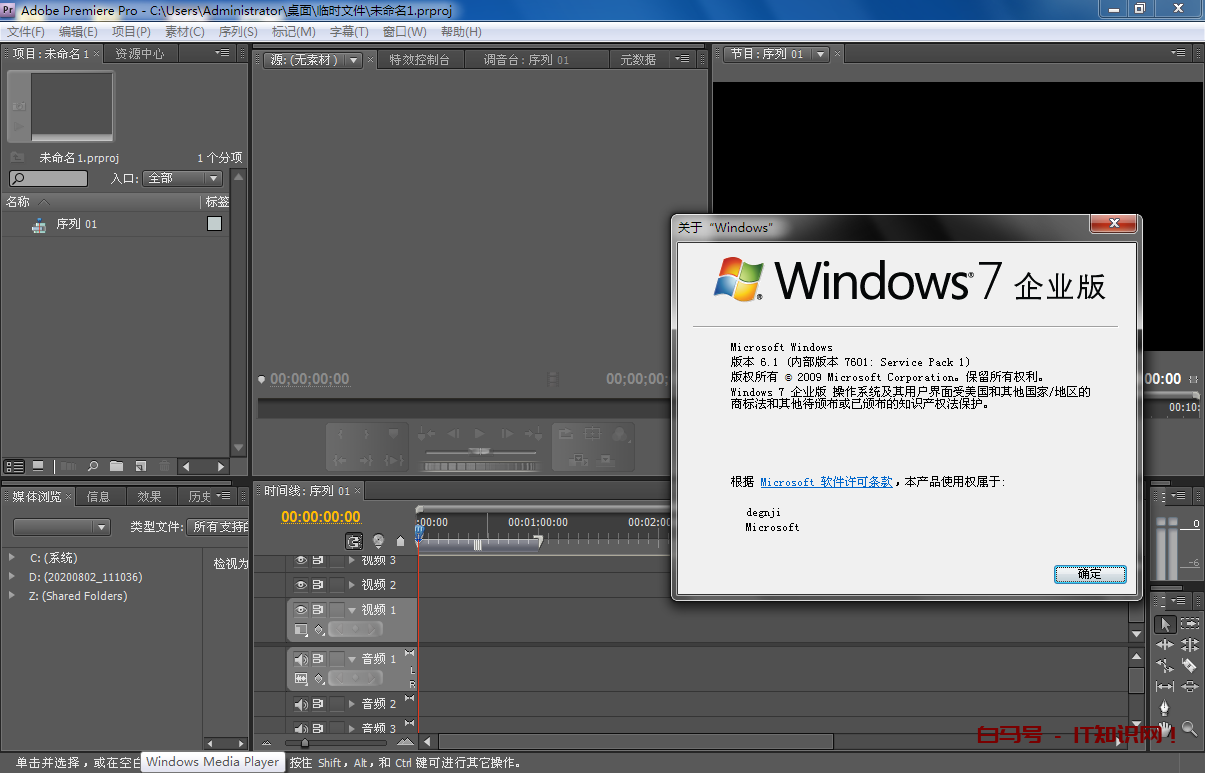
Task: Enable the timeline Snap magnet button
Action: click(x=354, y=541)
